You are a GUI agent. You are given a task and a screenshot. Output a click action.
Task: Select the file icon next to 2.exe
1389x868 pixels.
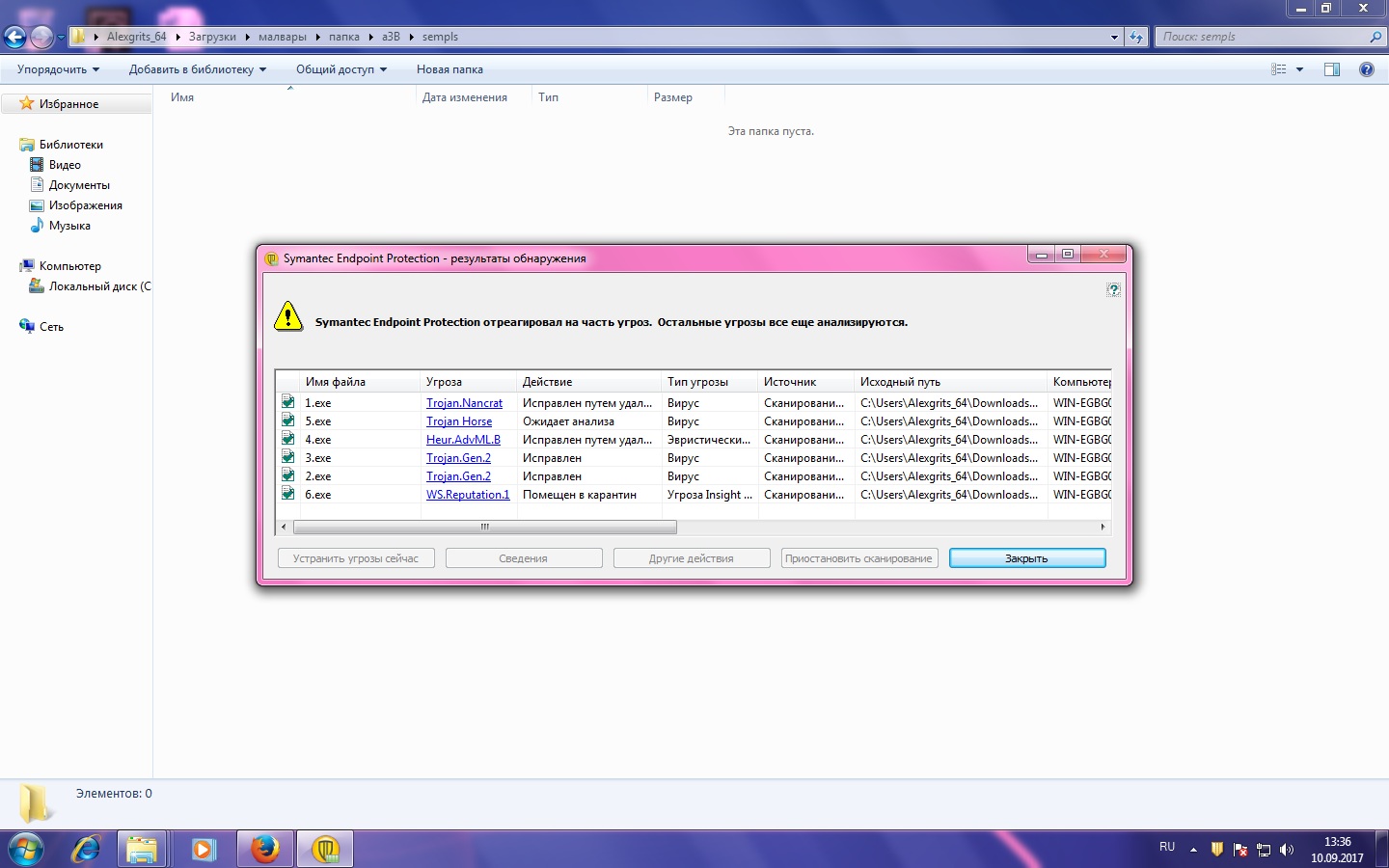click(x=287, y=475)
